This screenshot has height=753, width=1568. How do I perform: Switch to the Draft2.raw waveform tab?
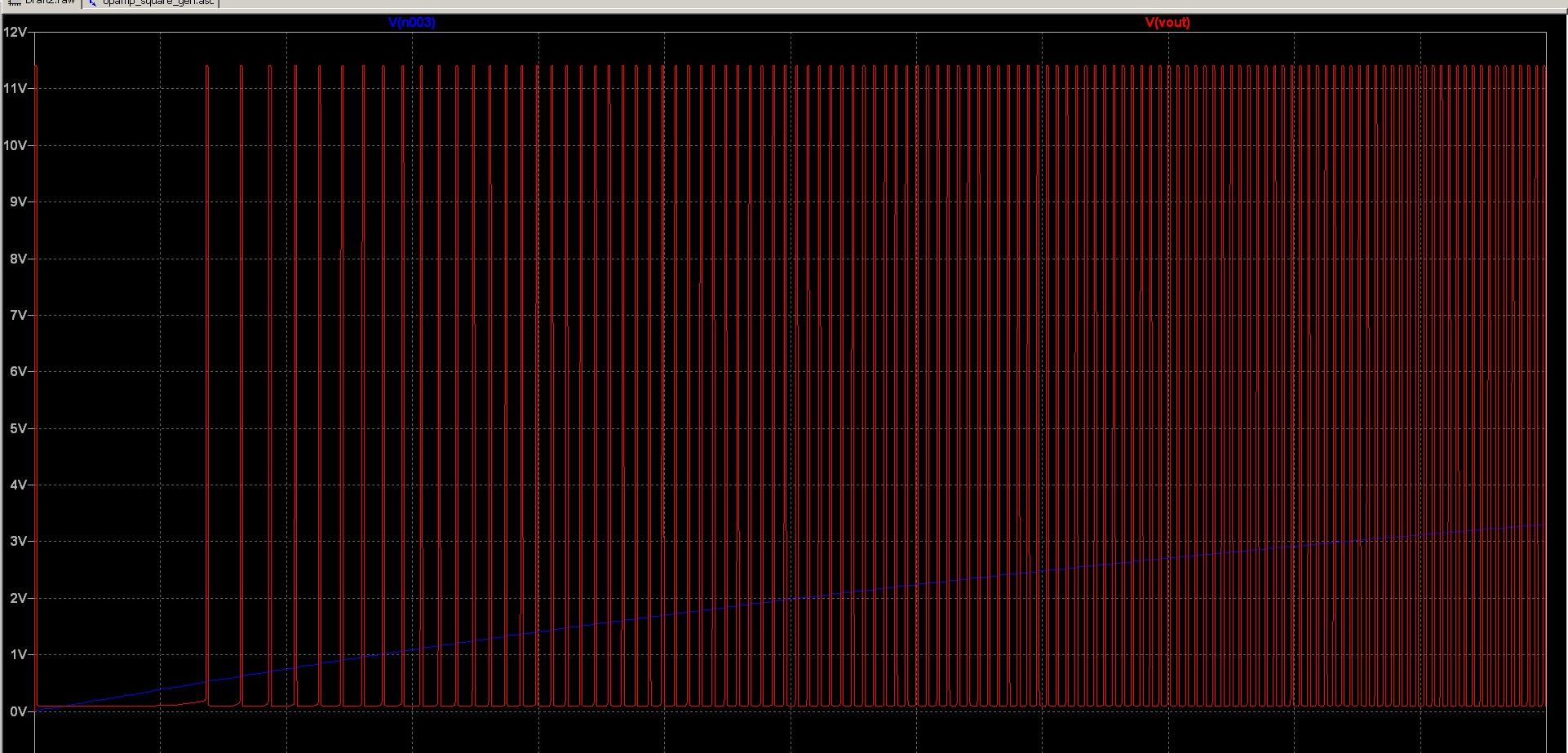point(42,2)
